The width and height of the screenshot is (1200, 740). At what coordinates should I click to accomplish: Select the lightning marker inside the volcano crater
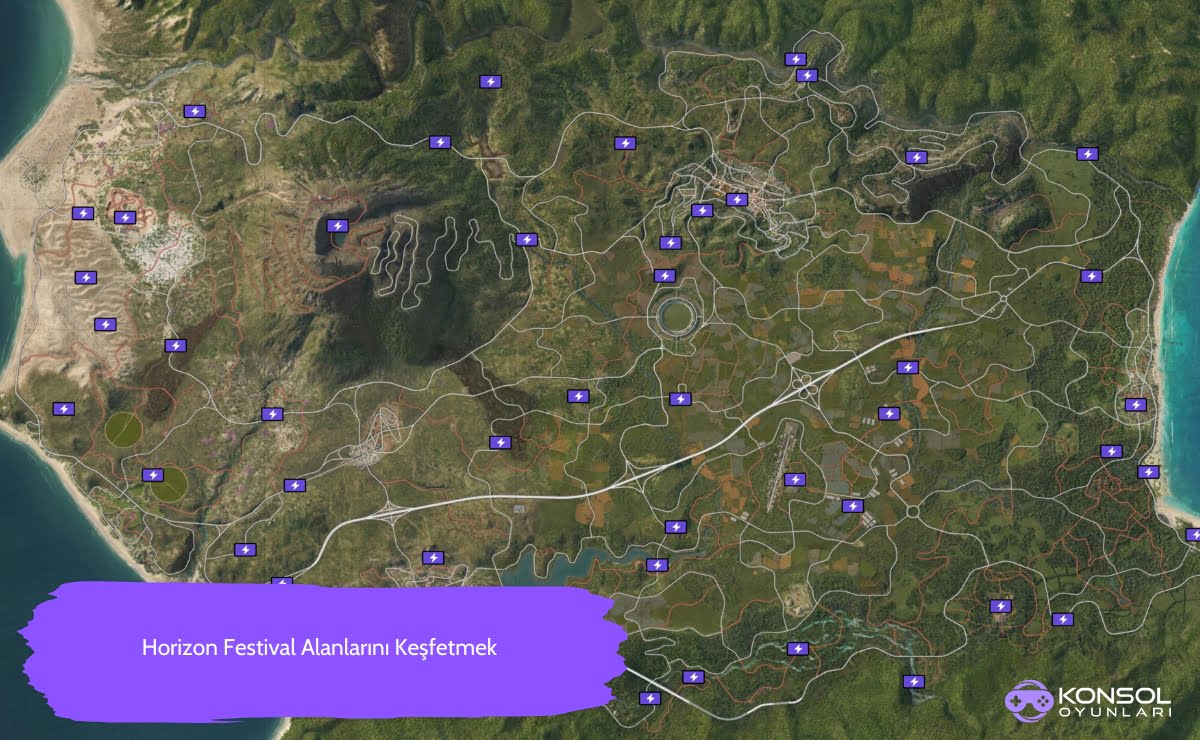click(x=337, y=226)
